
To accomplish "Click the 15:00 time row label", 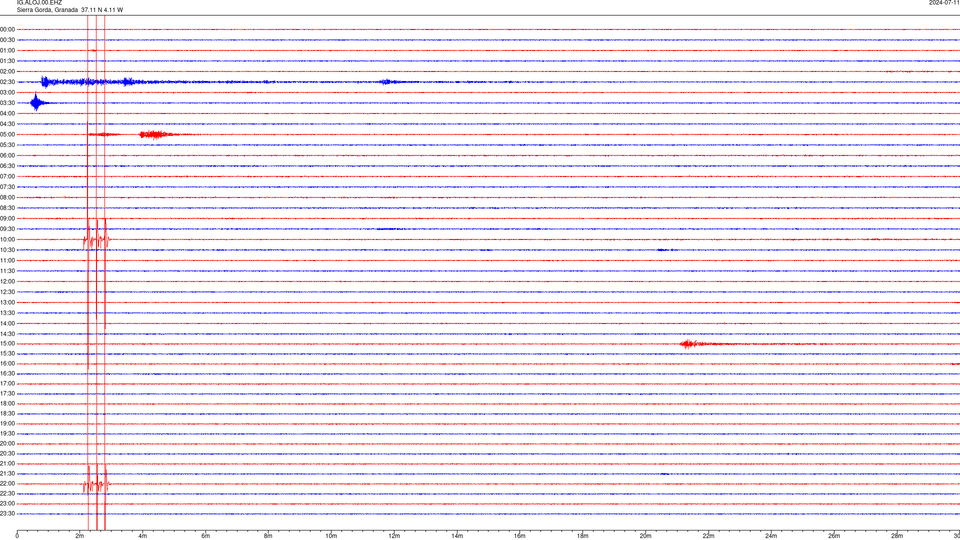I will point(7,343).
